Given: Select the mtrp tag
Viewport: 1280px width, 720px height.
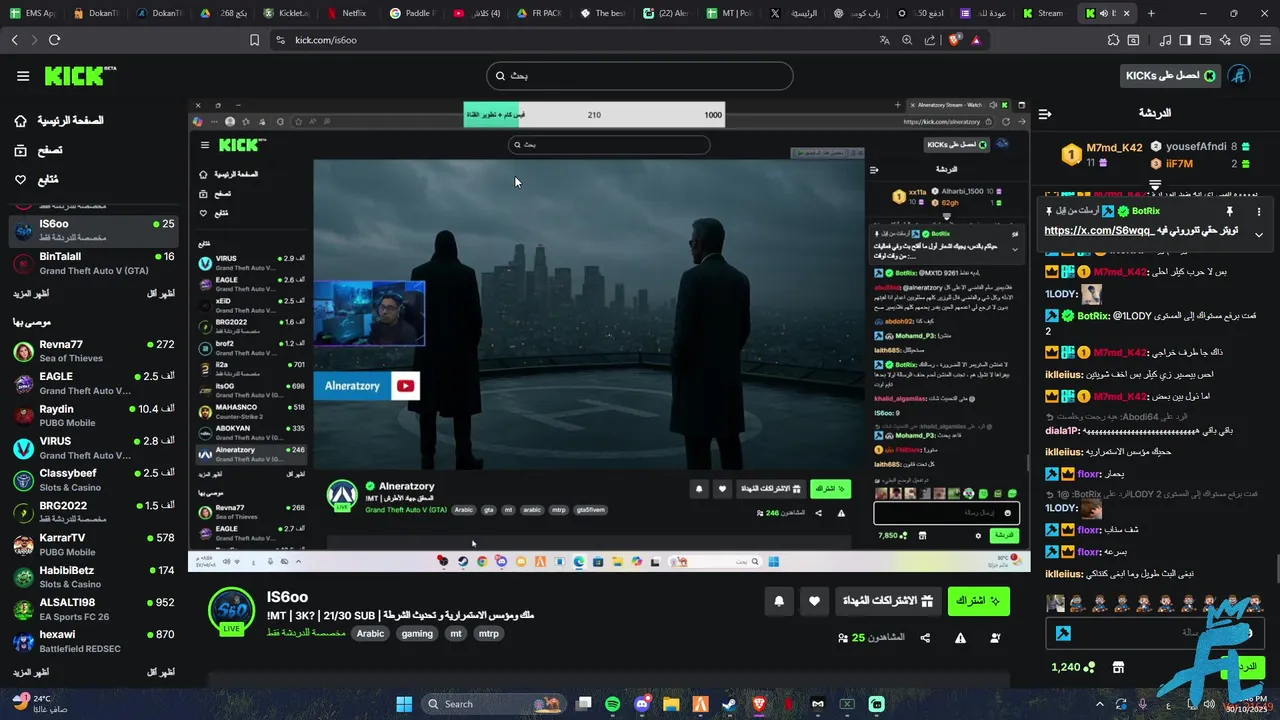Looking at the screenshot, I should tap(488, 634).
